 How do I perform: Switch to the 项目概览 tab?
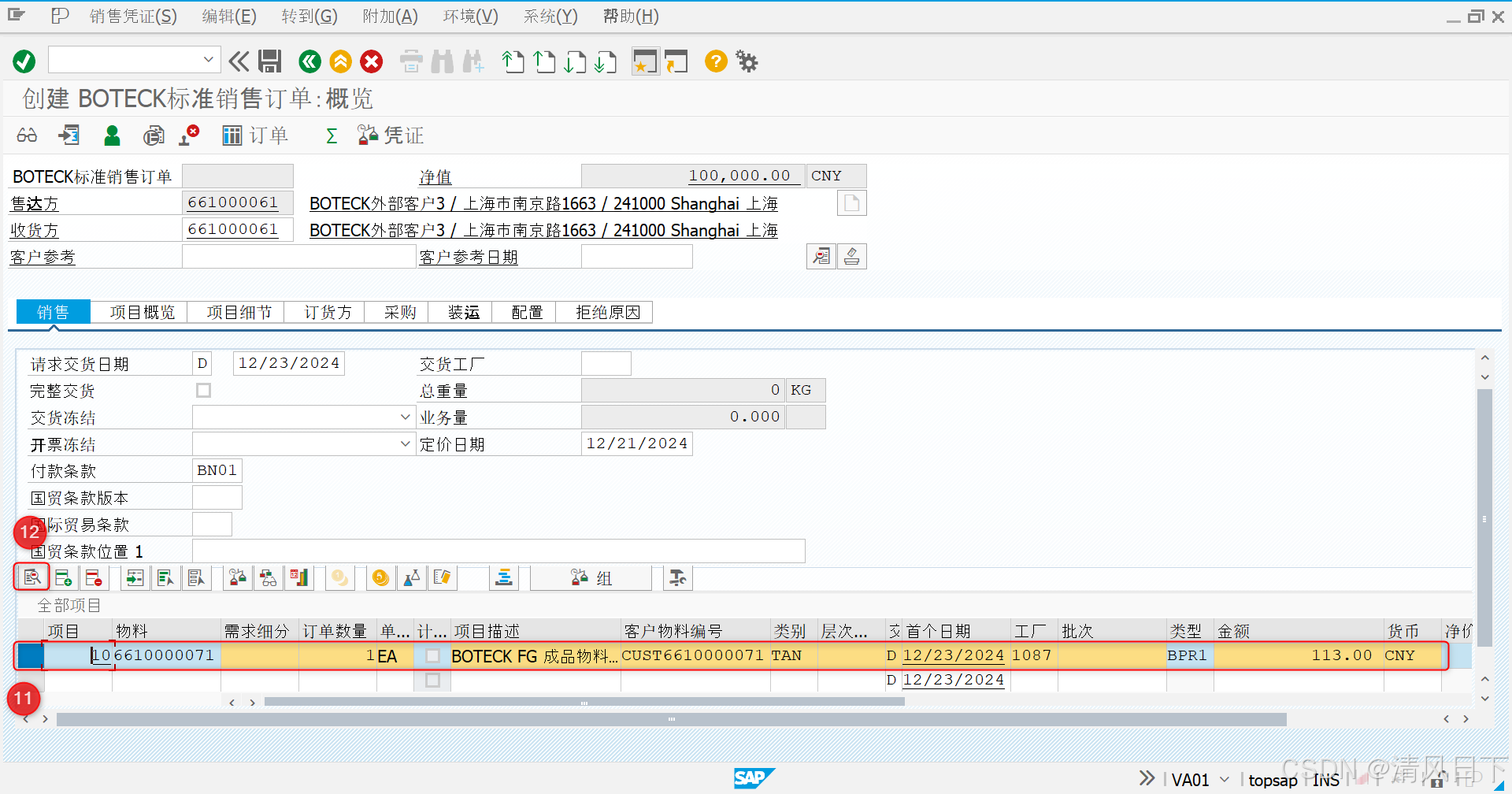pos(143,312)
